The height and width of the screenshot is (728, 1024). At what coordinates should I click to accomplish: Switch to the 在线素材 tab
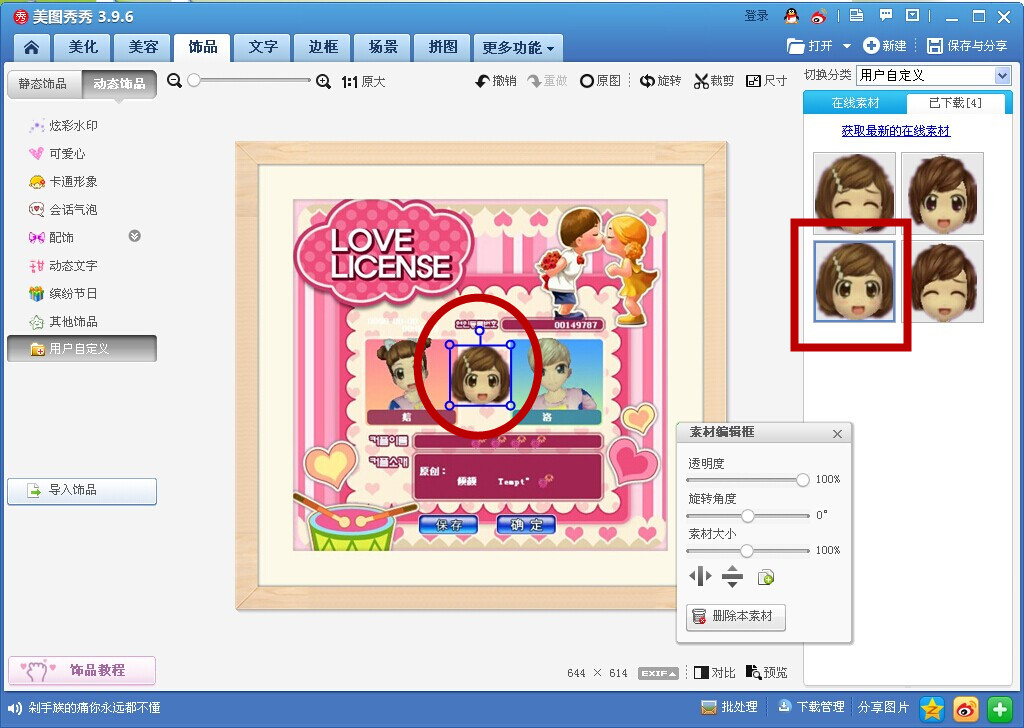855,103
